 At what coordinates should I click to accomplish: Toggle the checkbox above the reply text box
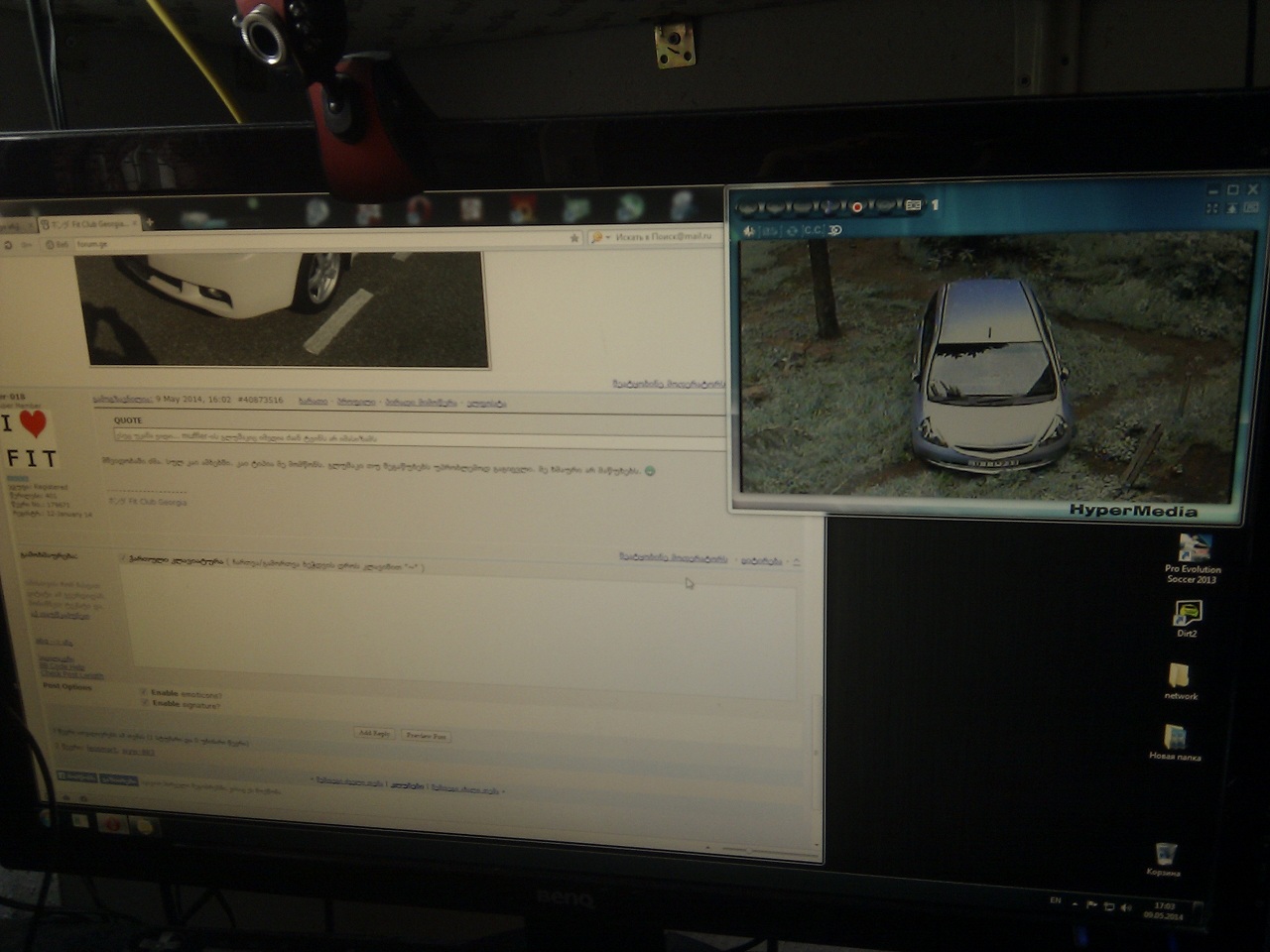pos(123,560)
